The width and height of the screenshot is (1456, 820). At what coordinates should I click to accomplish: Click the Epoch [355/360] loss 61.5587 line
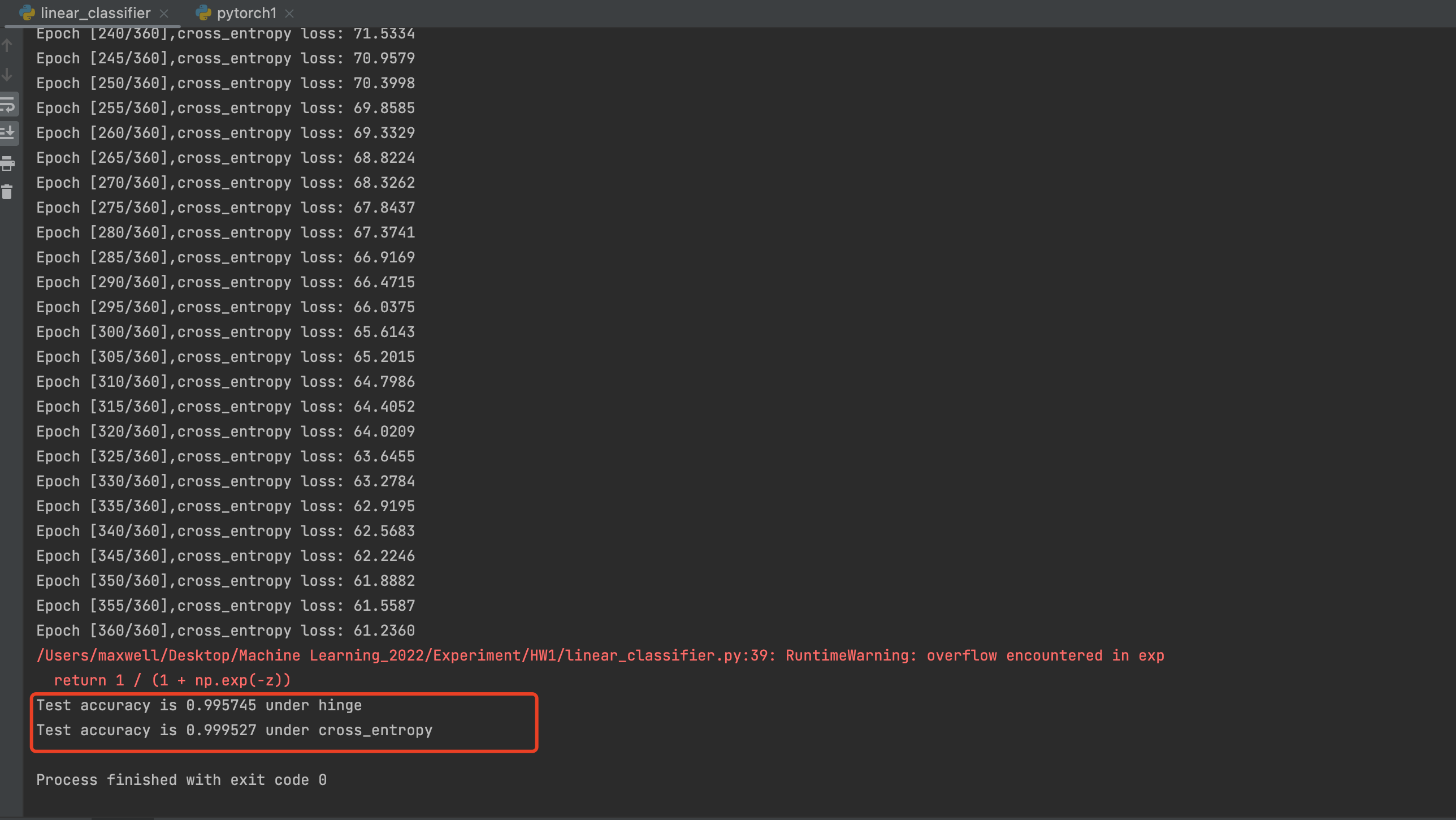coord(226,606)
